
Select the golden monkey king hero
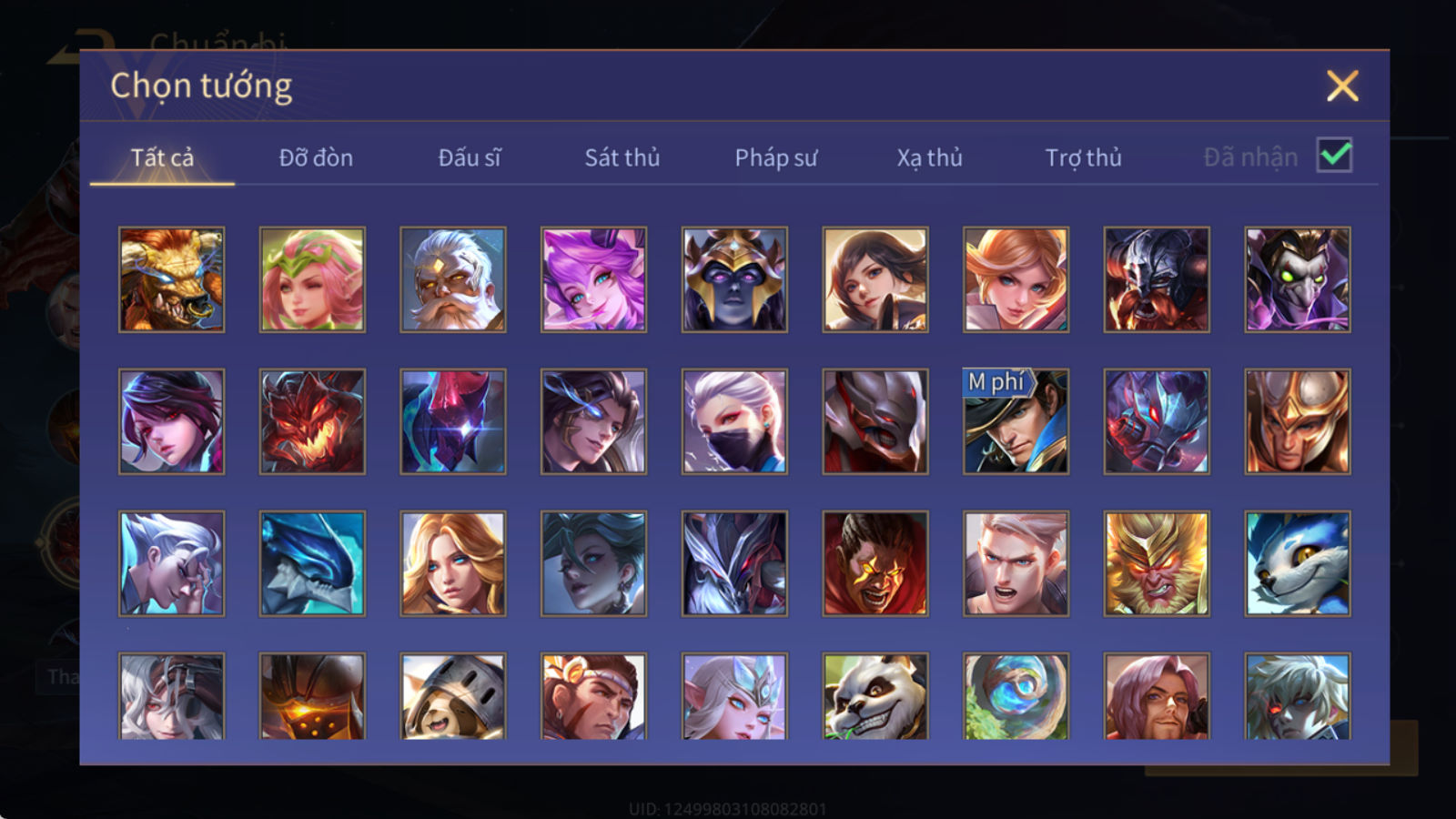[x=1157, y=563]
